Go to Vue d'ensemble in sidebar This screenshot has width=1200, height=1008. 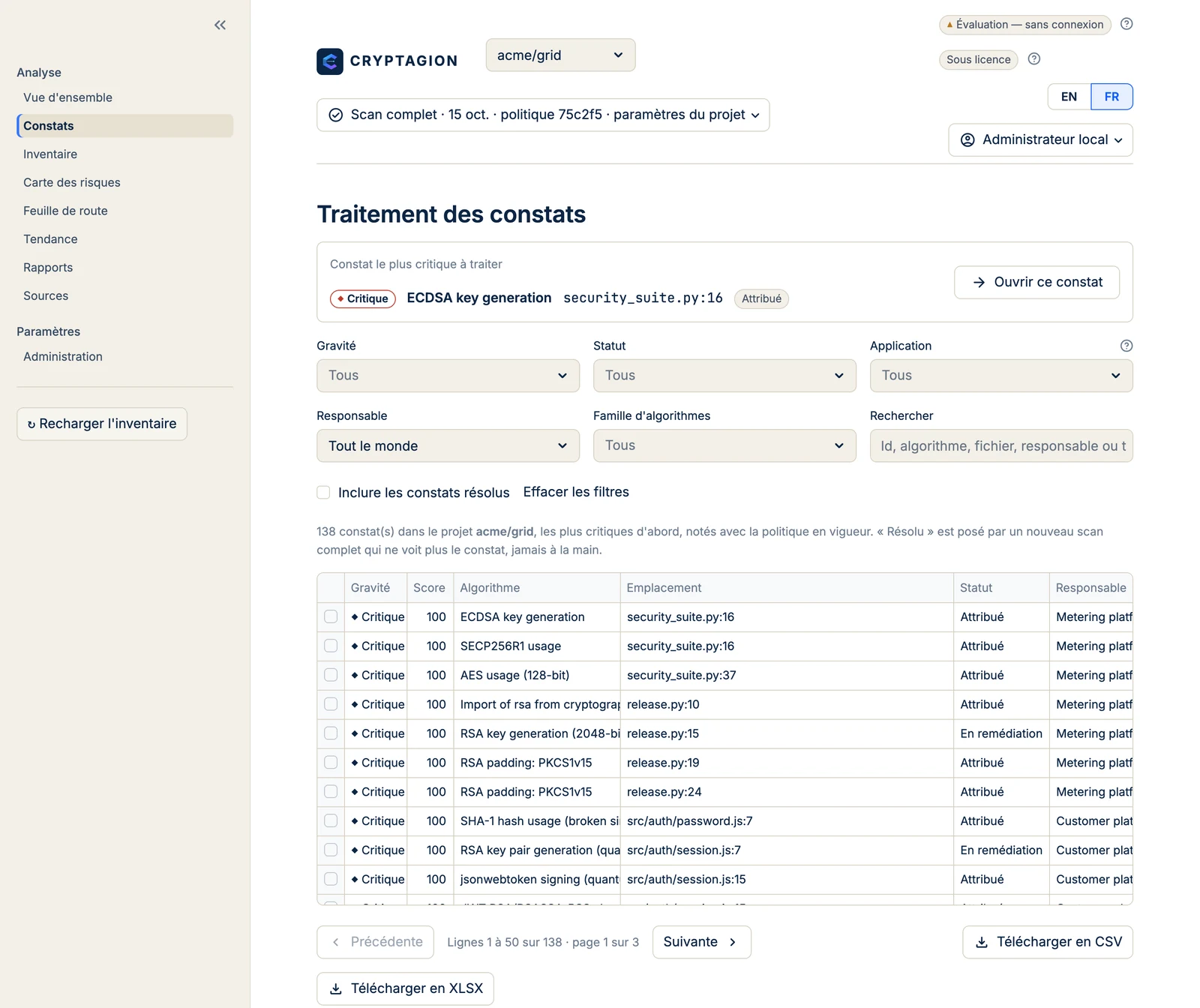point(67,97)
